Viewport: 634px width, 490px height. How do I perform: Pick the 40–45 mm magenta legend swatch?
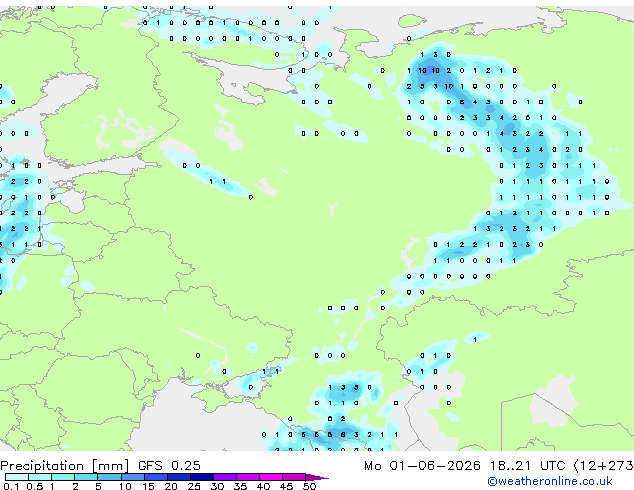(271, 477)
